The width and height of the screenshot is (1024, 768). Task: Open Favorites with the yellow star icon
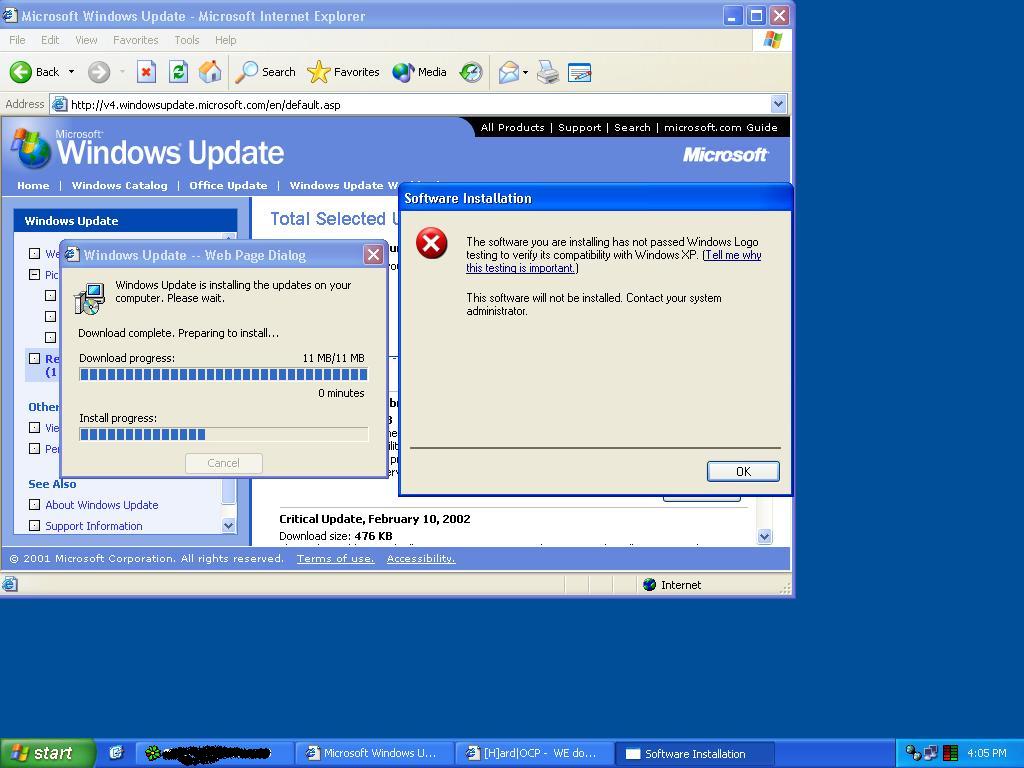click(319, 72)
